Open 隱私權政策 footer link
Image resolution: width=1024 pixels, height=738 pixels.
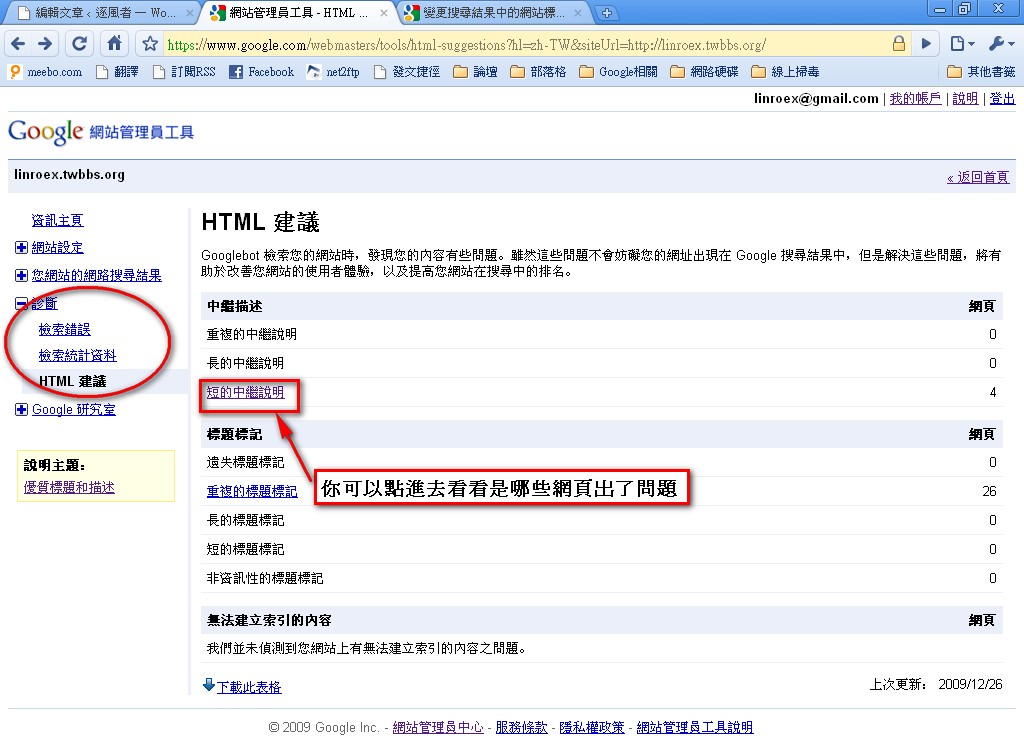pyautogui.click(x=592, y=727)
